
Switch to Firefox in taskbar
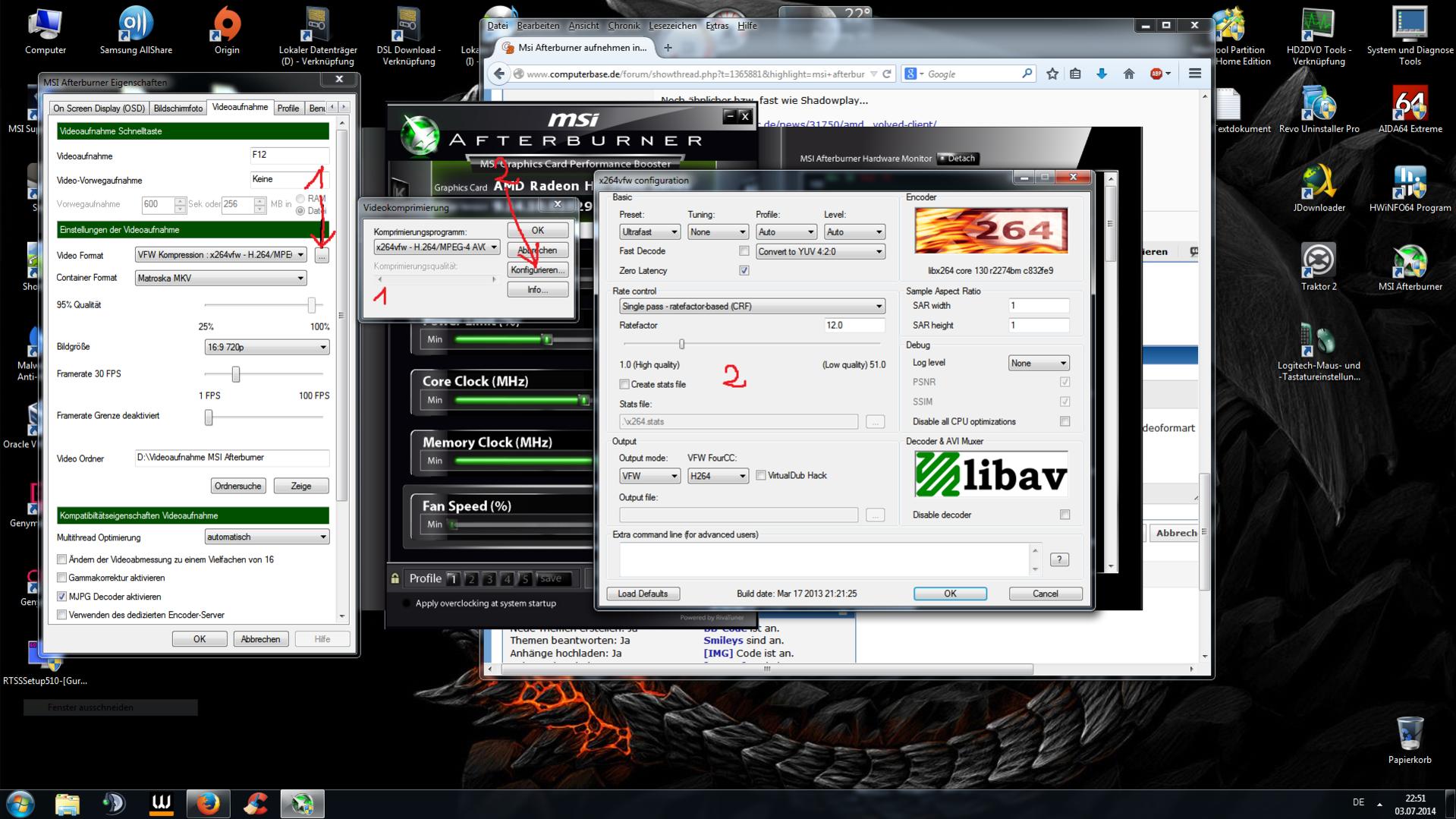[x=208, y=803]
